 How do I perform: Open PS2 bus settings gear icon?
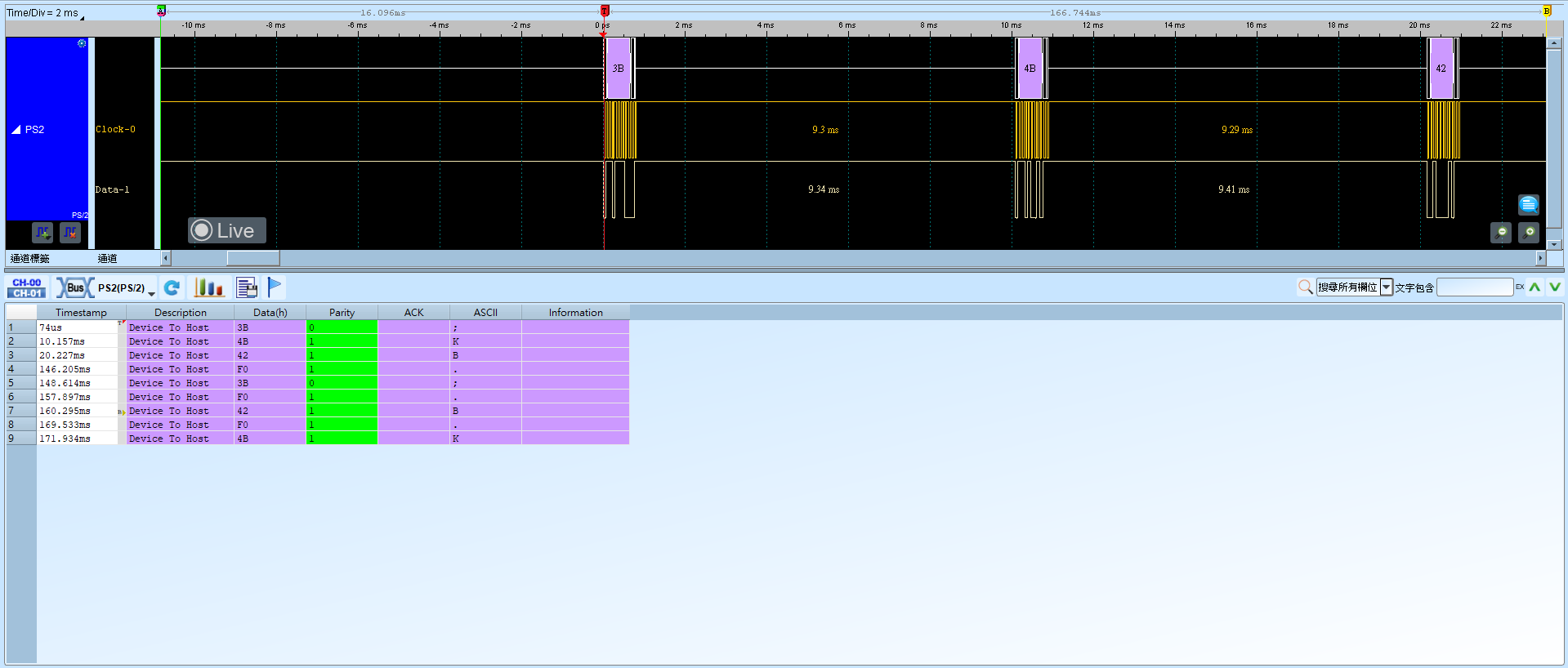click(x=82, y=43)
